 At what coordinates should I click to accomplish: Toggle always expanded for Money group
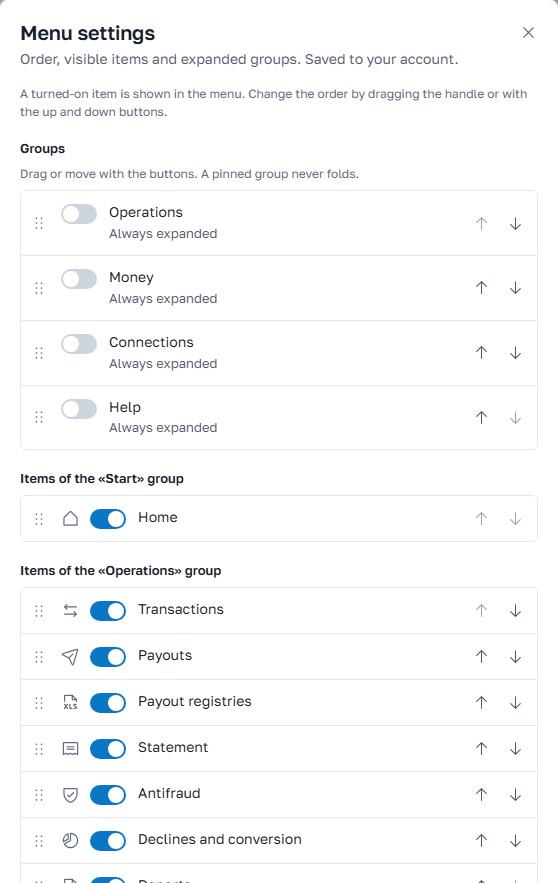pyautogui.click(x=79, y=279)
